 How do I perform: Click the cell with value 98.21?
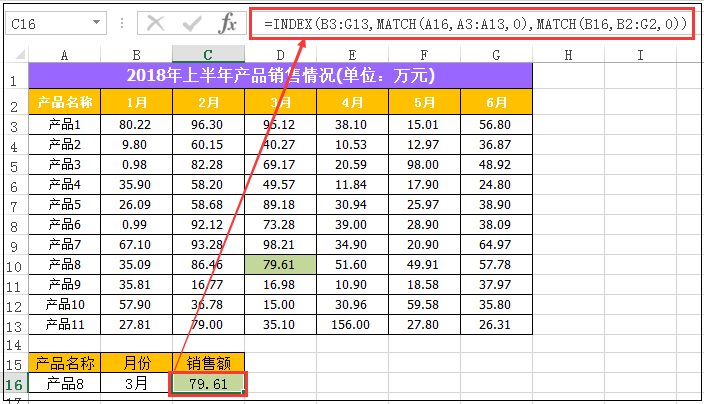pyautogui.click(x=281, y=245)
